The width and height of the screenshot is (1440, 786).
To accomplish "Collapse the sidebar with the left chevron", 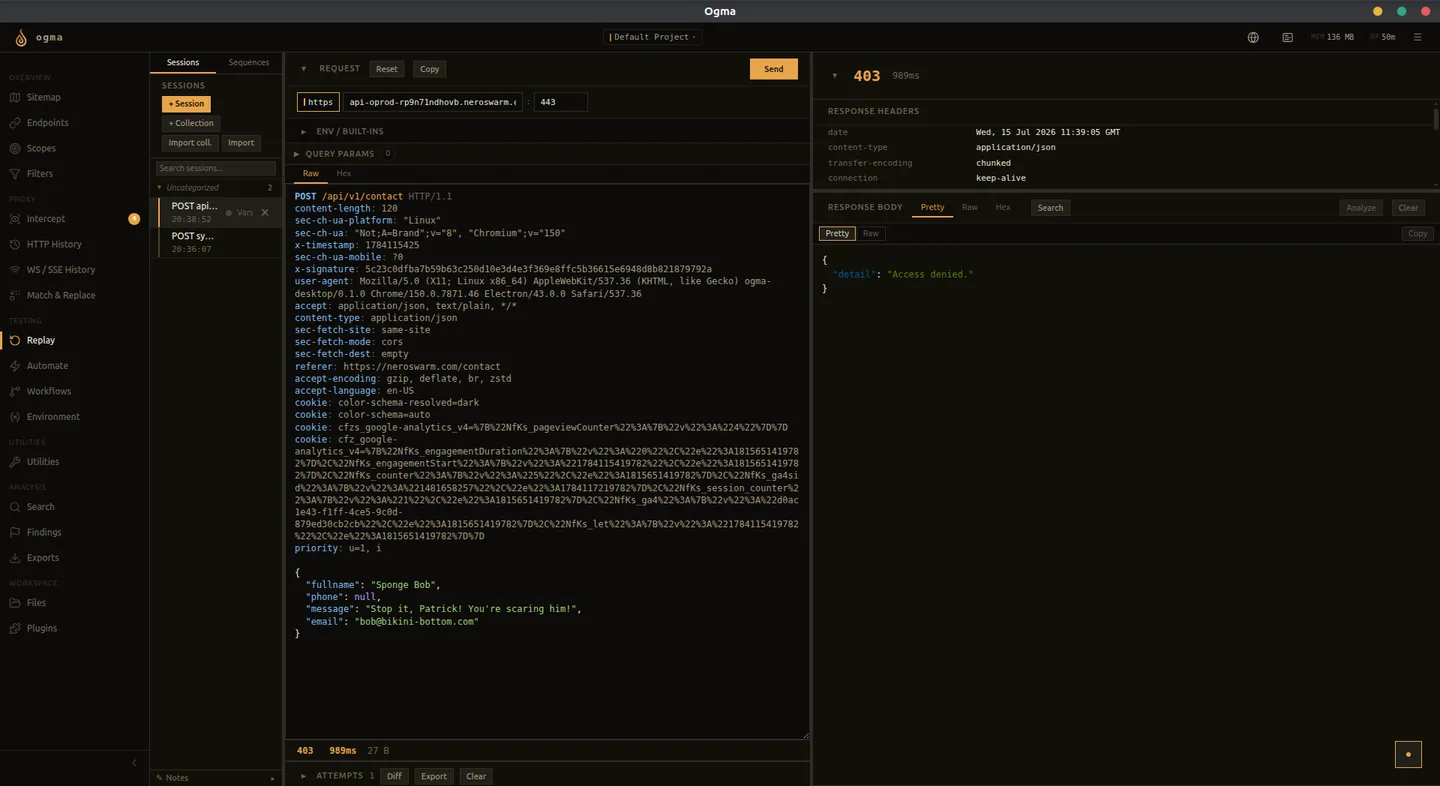I will [x=134, y=763].
